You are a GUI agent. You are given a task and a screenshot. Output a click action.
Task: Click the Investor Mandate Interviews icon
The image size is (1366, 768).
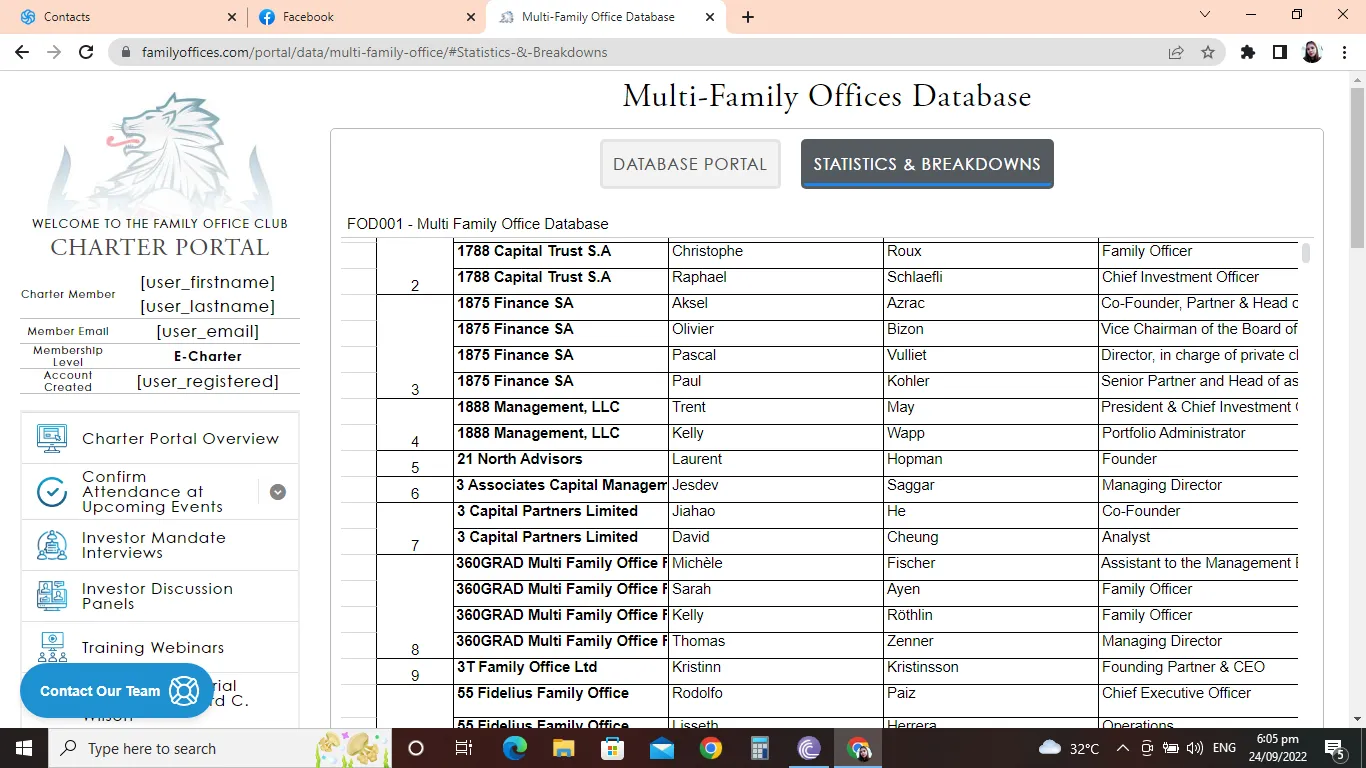point(52,545)
